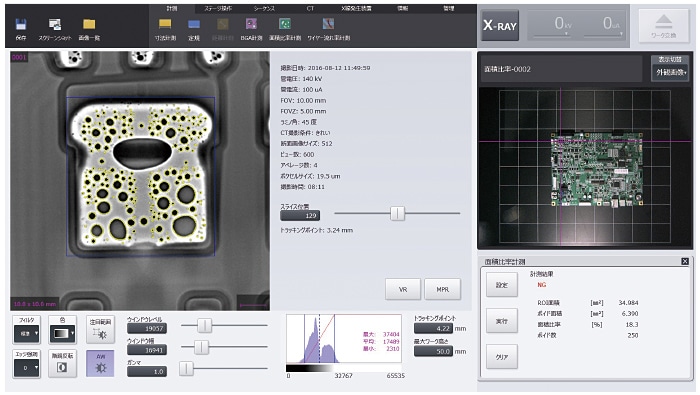
Task: Select the yellow dimension measurement tool
Action: [165, 24]
